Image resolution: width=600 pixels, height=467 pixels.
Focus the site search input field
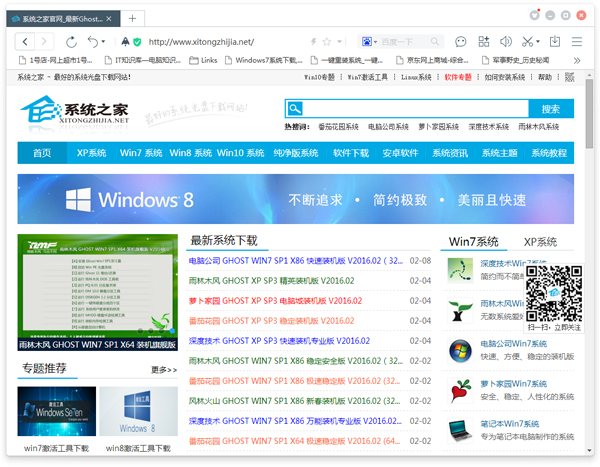(x=416, y=109)
